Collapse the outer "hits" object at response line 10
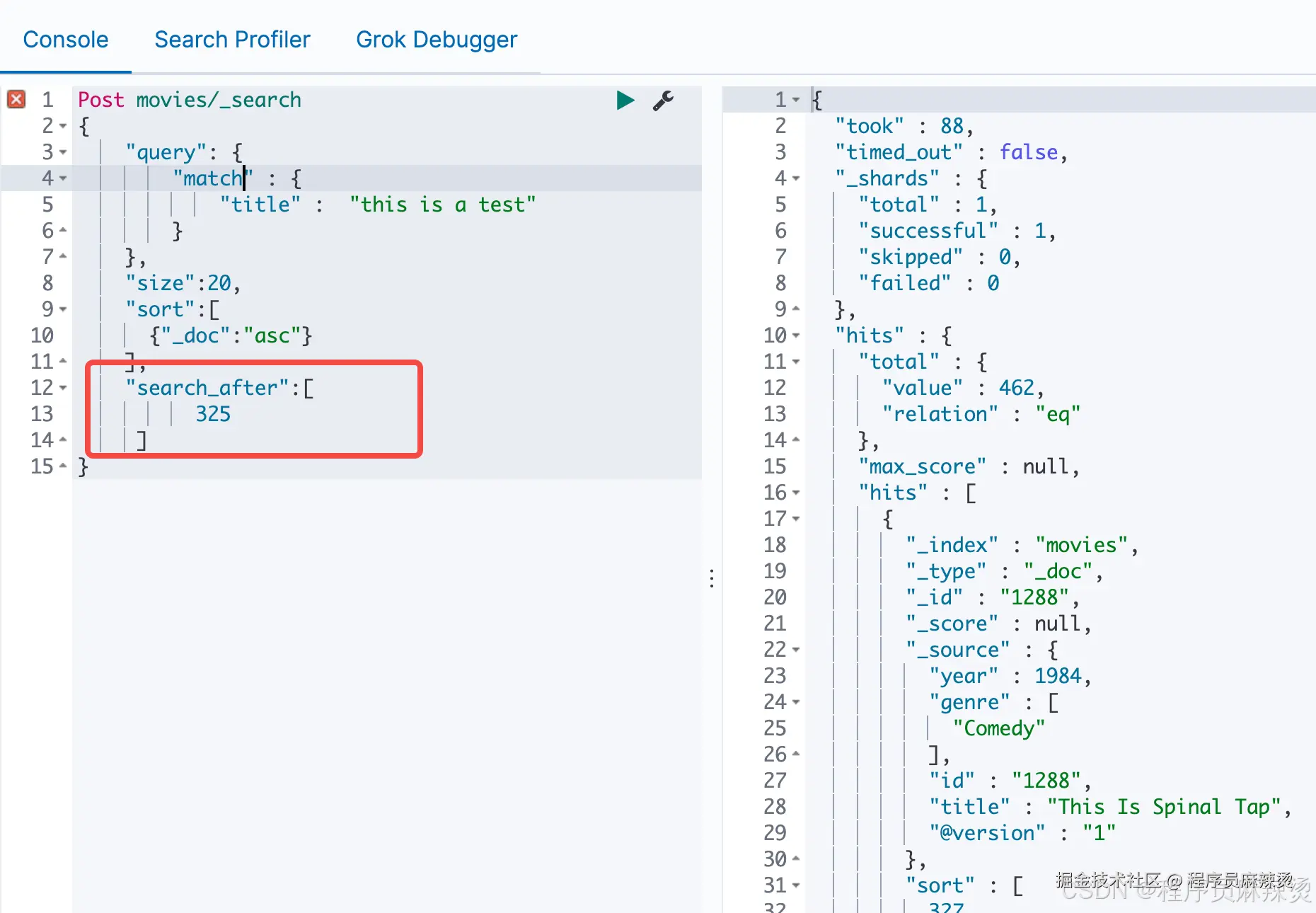The height and width of the screenshot is (913, 1316). pos(796,335)
